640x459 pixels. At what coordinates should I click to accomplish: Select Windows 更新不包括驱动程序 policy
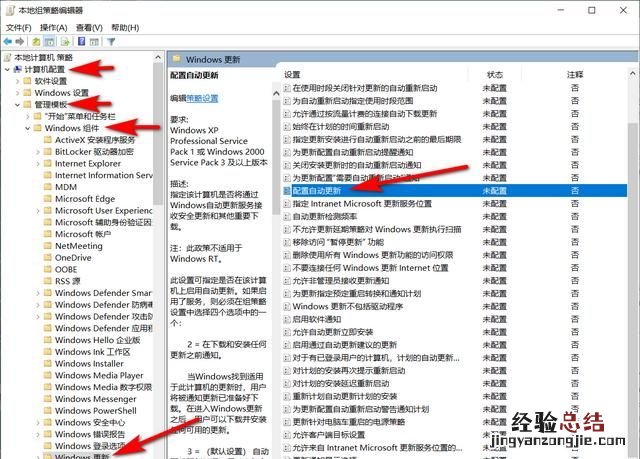click(x=348, y=306)
